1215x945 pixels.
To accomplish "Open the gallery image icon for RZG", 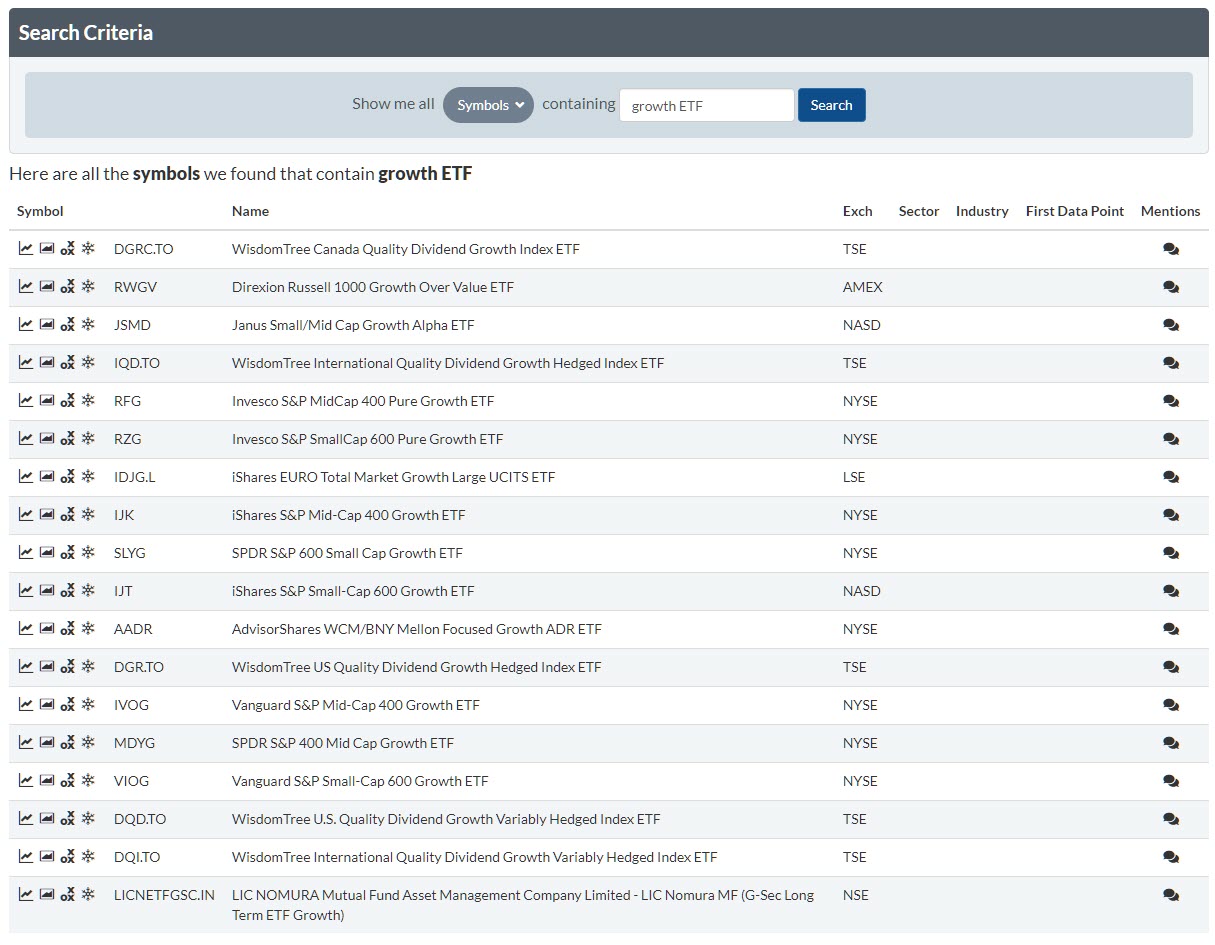I will pos(47,438).
